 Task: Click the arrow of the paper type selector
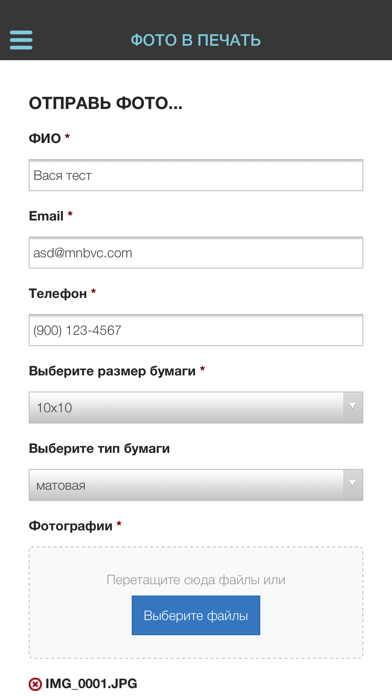352,485
